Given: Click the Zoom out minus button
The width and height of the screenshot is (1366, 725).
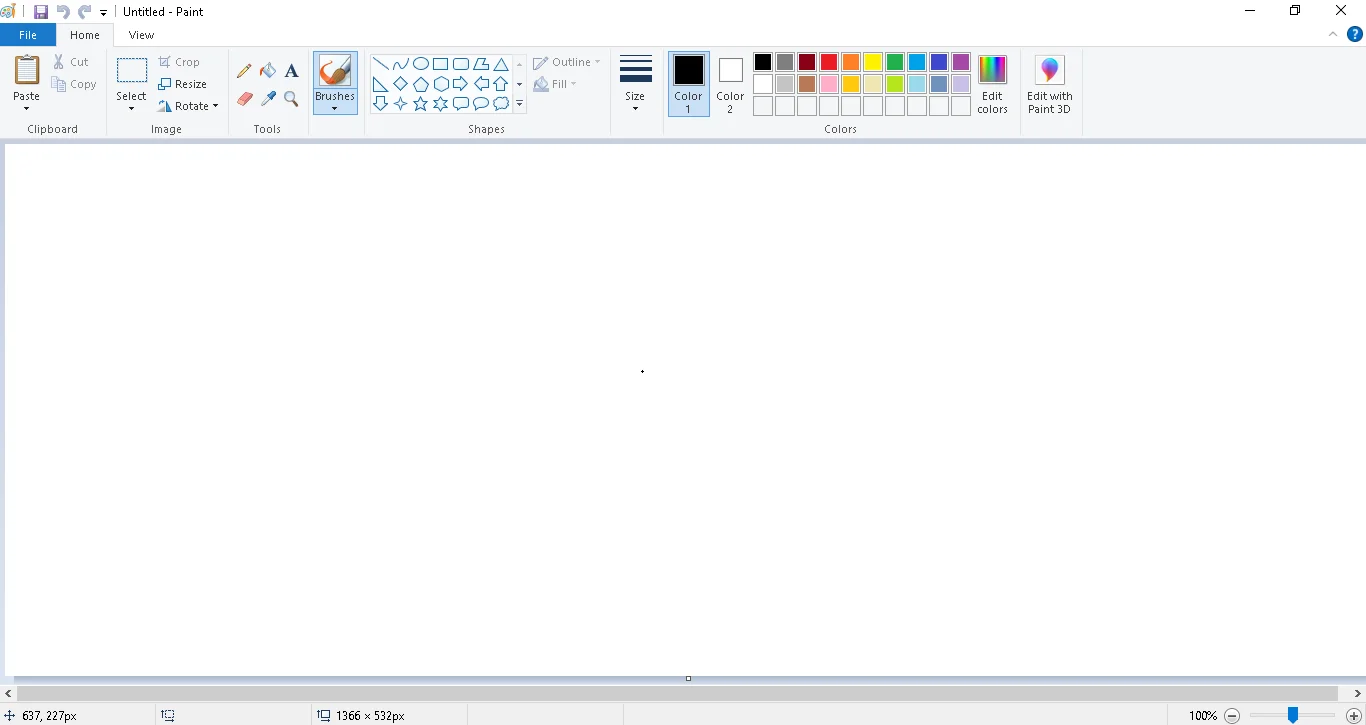Looking at the screenshot, I should coord(1232,716).
